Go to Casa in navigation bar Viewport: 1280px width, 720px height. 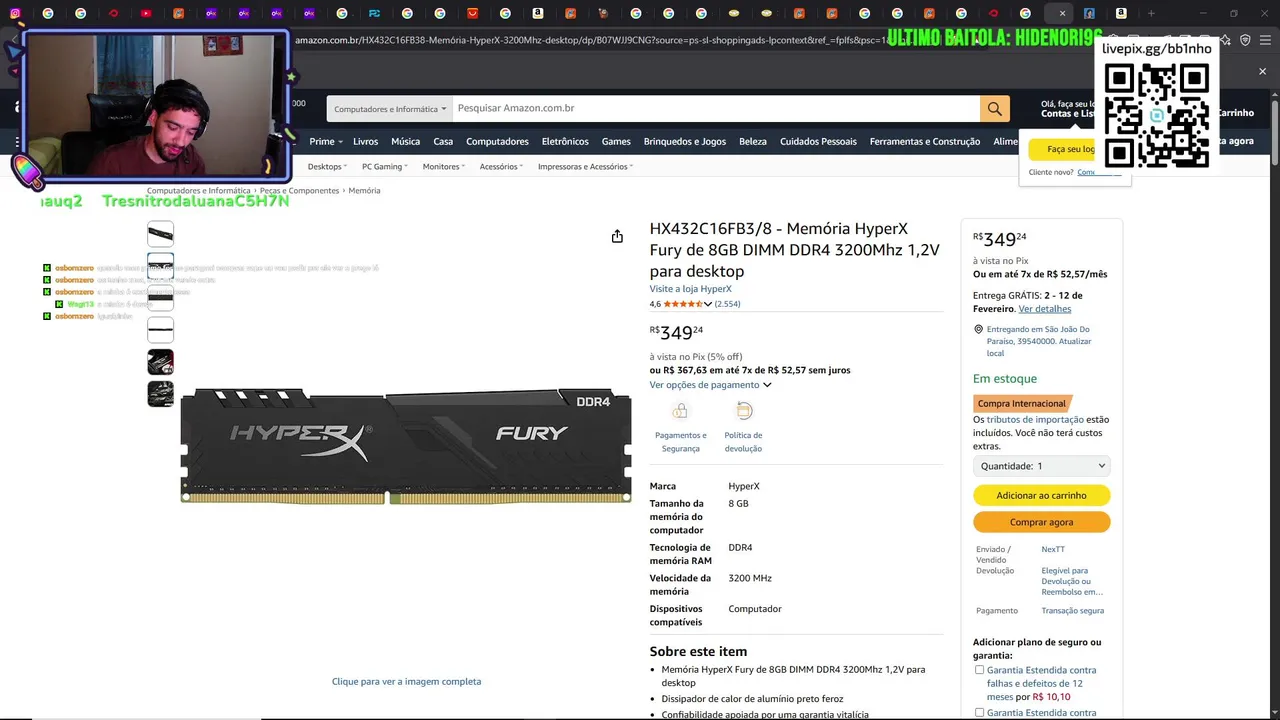443,142
